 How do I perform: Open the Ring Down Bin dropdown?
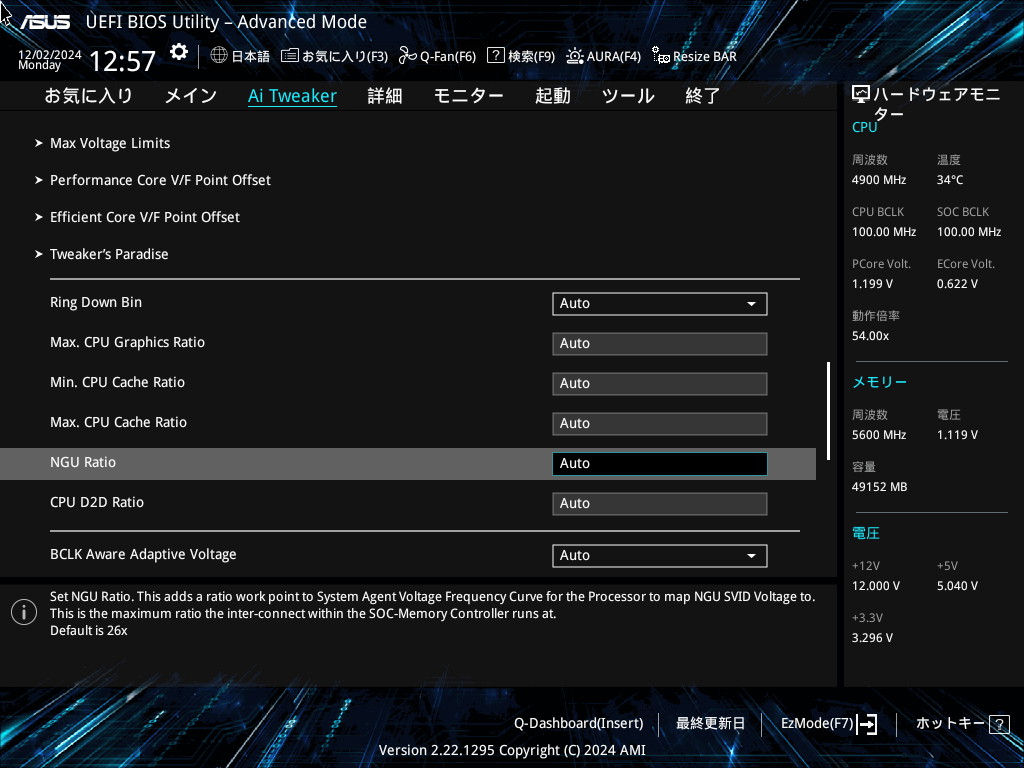pyautogui.click(x=659, y=303)
